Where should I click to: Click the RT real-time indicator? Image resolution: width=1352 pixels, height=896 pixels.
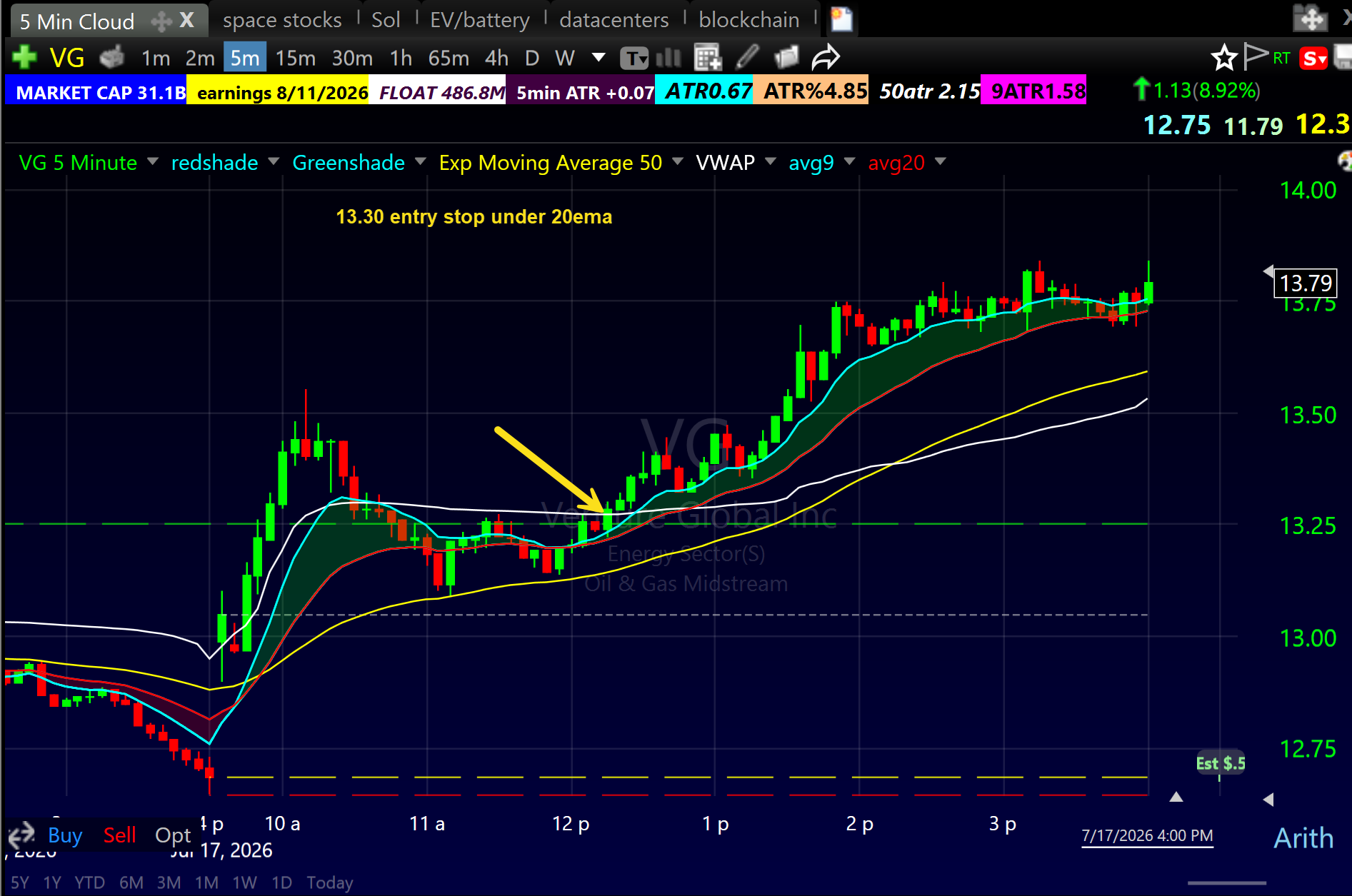tap(1281, 59)
